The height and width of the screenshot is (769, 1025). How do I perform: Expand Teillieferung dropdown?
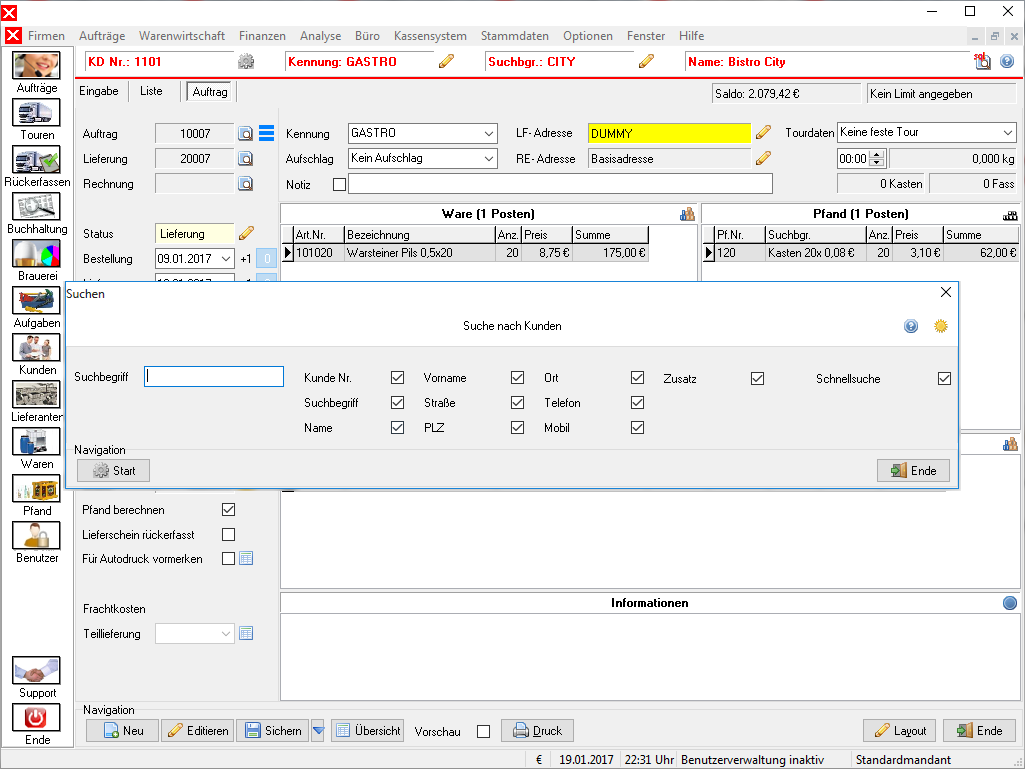pyautogui.click(x=226, y=634)
